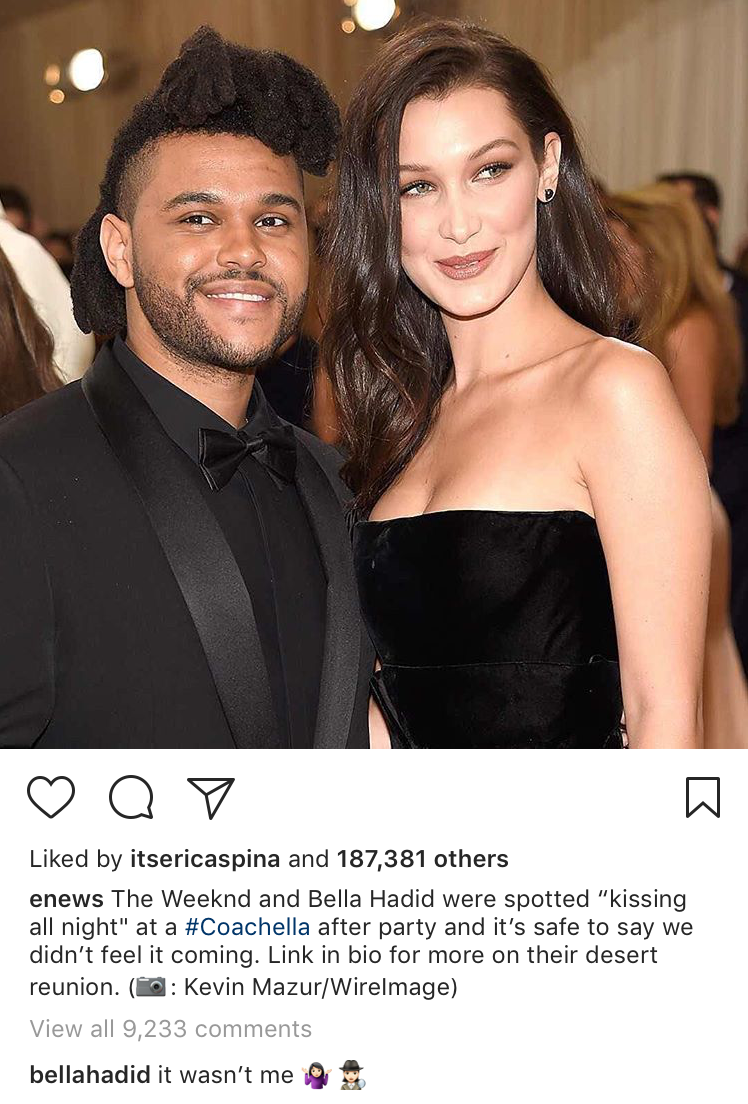Click the detective emoji in comment
748x1104 pixels.
point(351,1076)
